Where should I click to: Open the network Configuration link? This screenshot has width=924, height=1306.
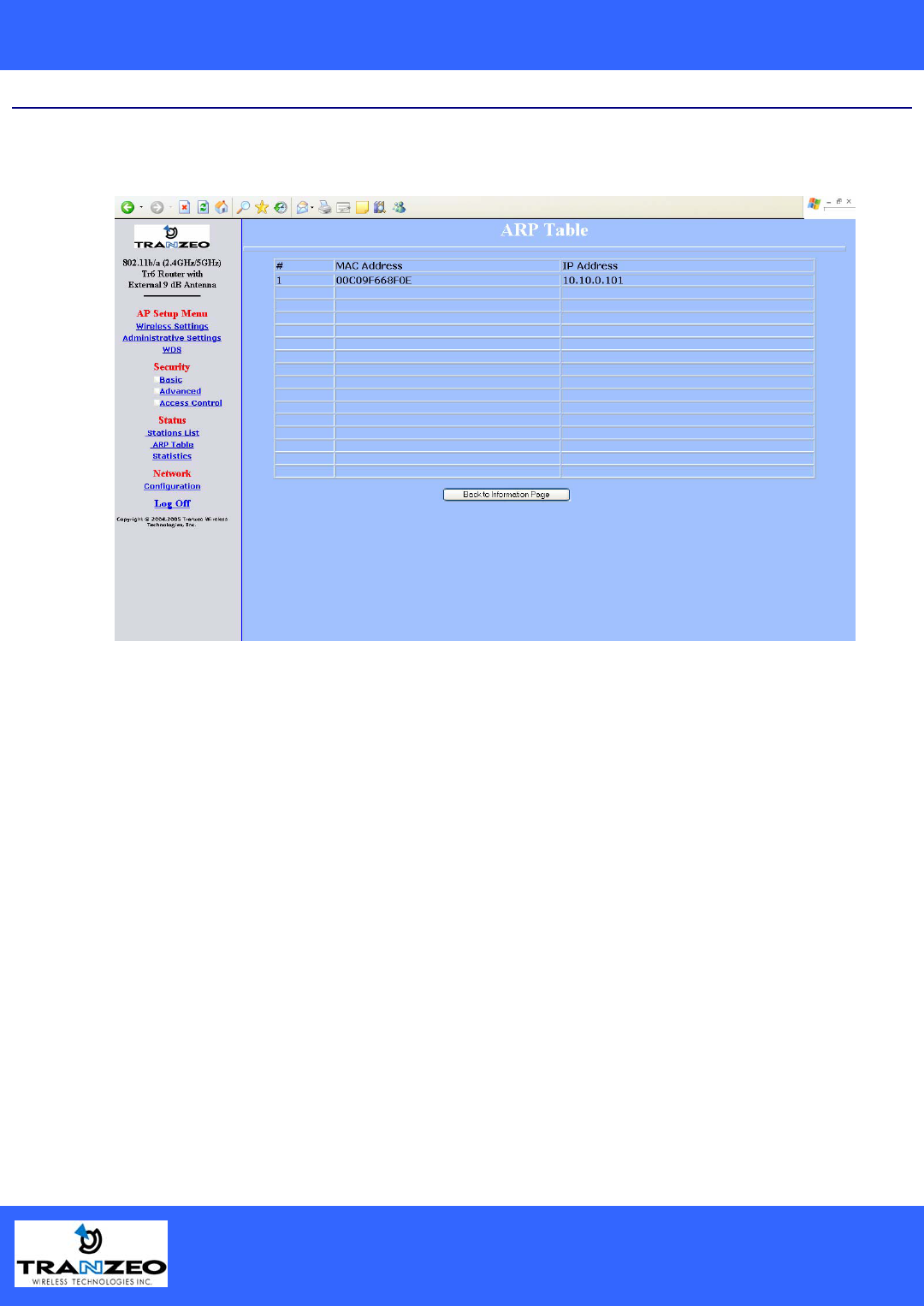(172, 486)
